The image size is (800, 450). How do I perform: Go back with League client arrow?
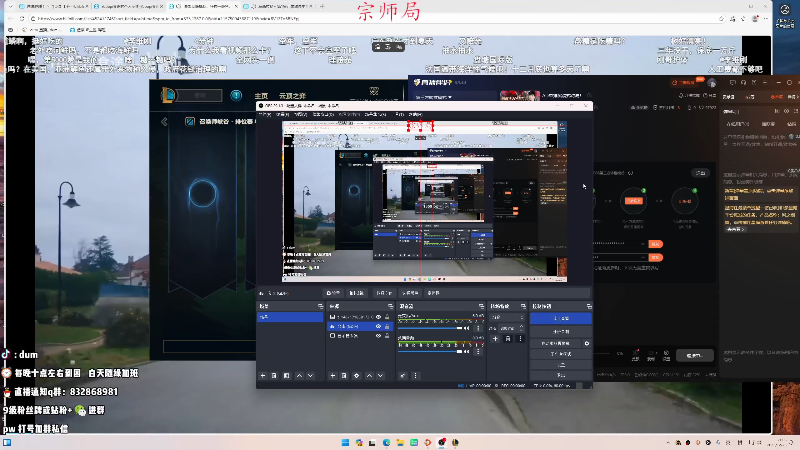point(164,121)
